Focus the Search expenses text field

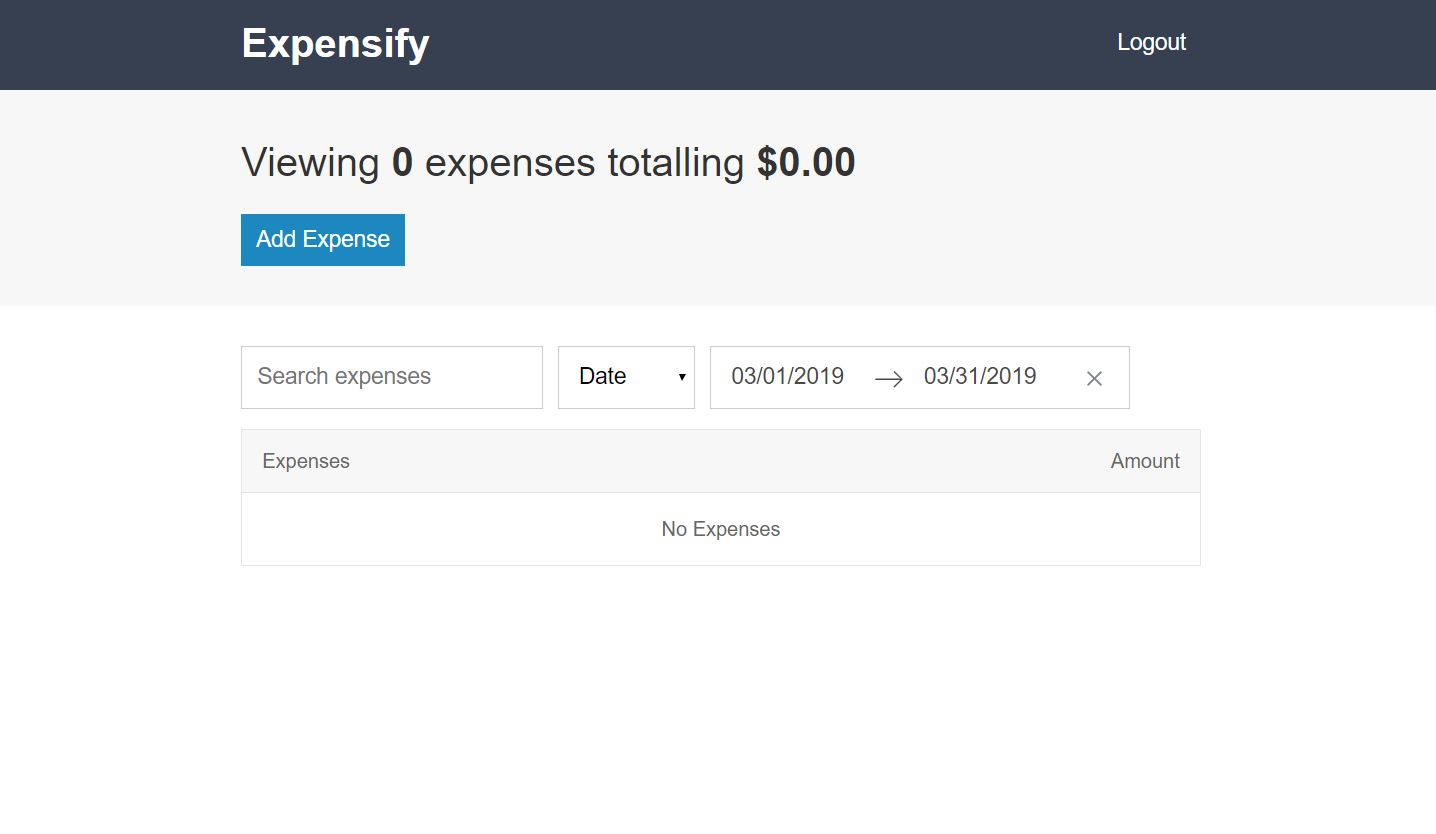point(391,377)
